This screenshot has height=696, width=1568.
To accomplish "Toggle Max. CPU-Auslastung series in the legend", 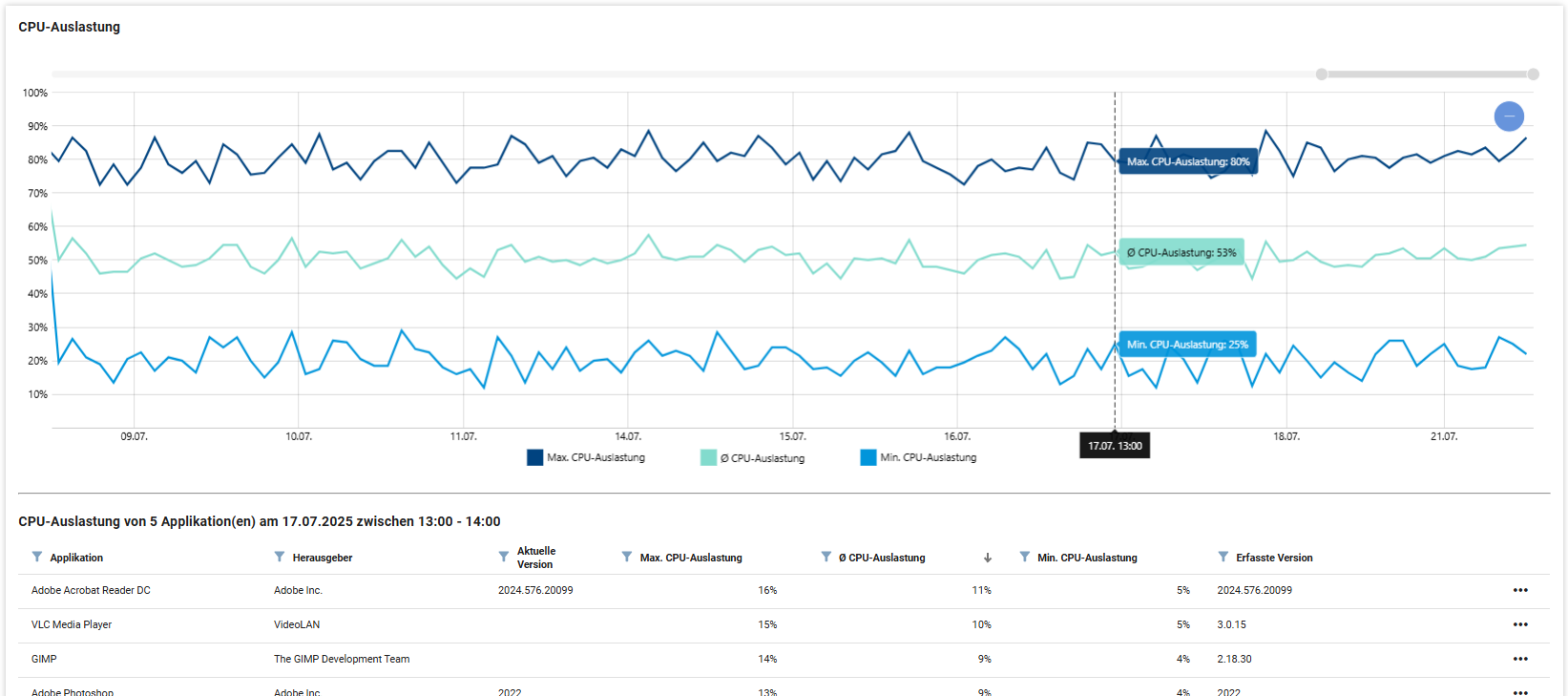I will (586, 458).
